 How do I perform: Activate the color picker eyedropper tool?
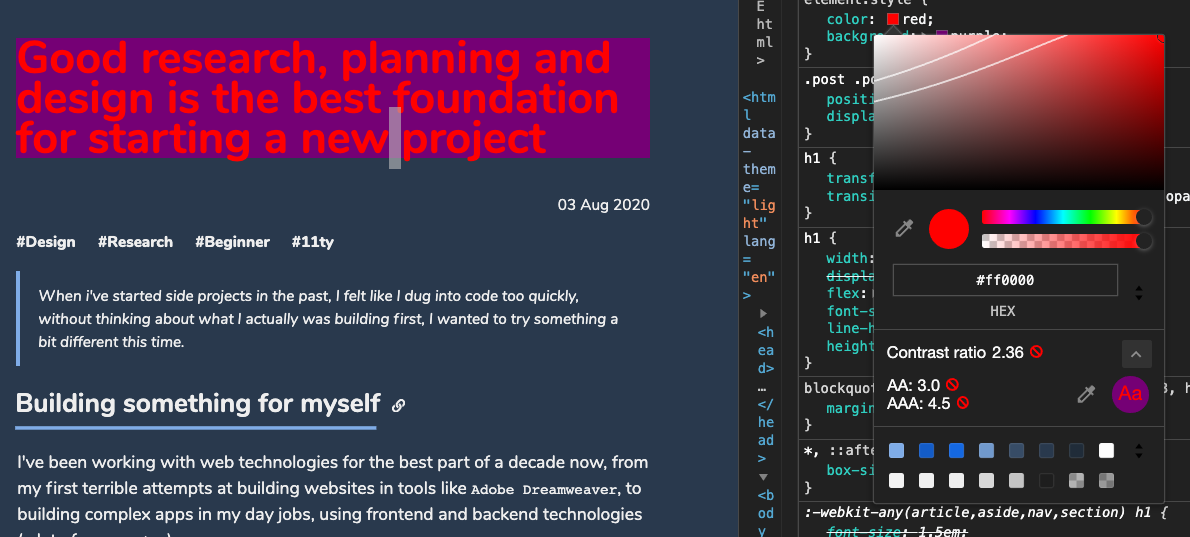(904, 228)
